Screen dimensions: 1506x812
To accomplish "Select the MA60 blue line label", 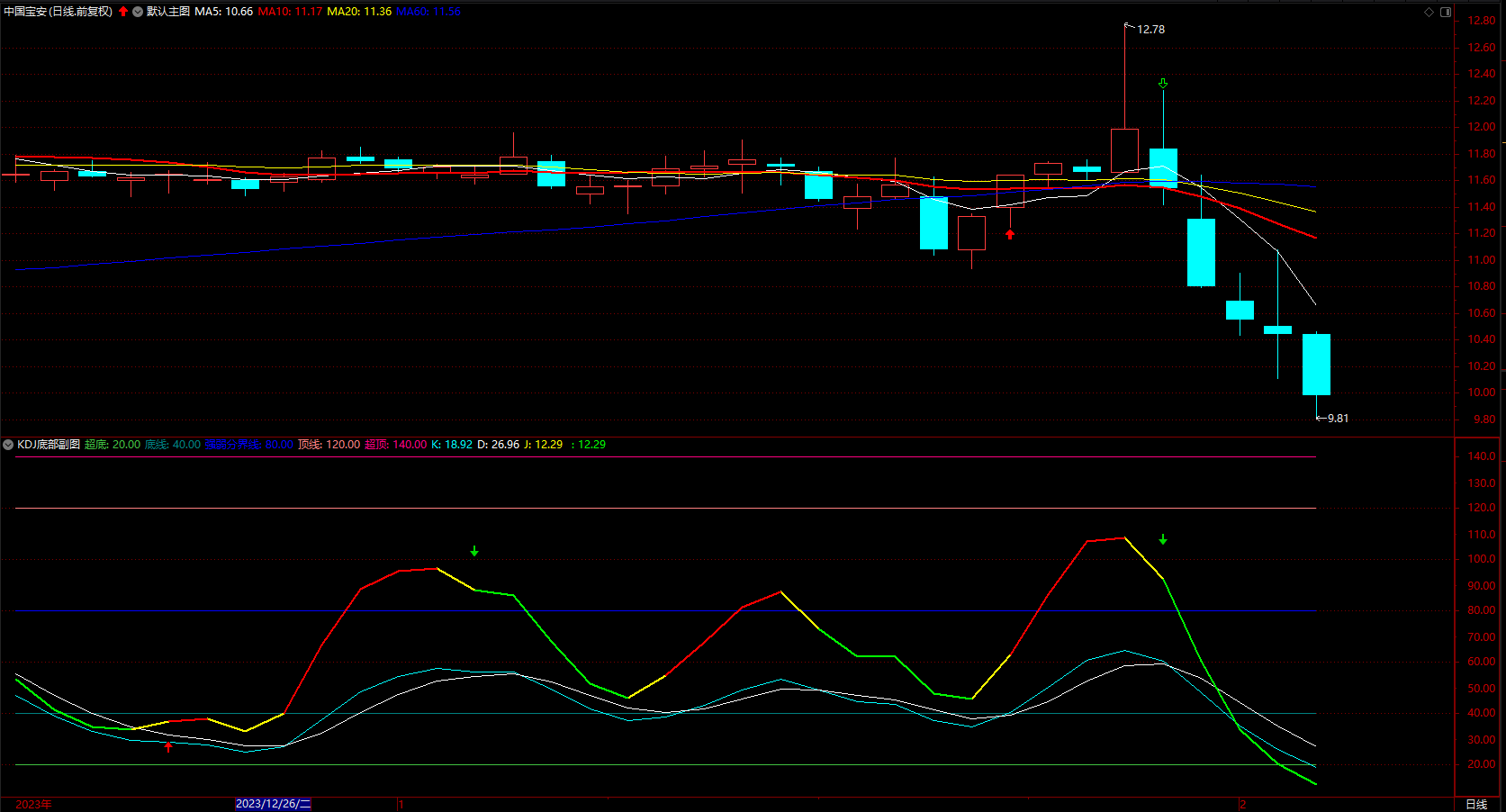I will point(428,12).
